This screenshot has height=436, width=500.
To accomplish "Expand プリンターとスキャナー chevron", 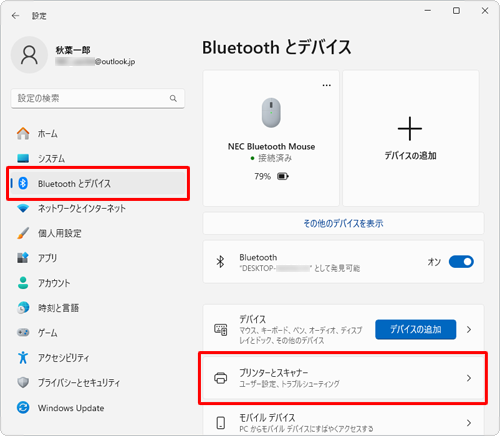I will (469, 378).
